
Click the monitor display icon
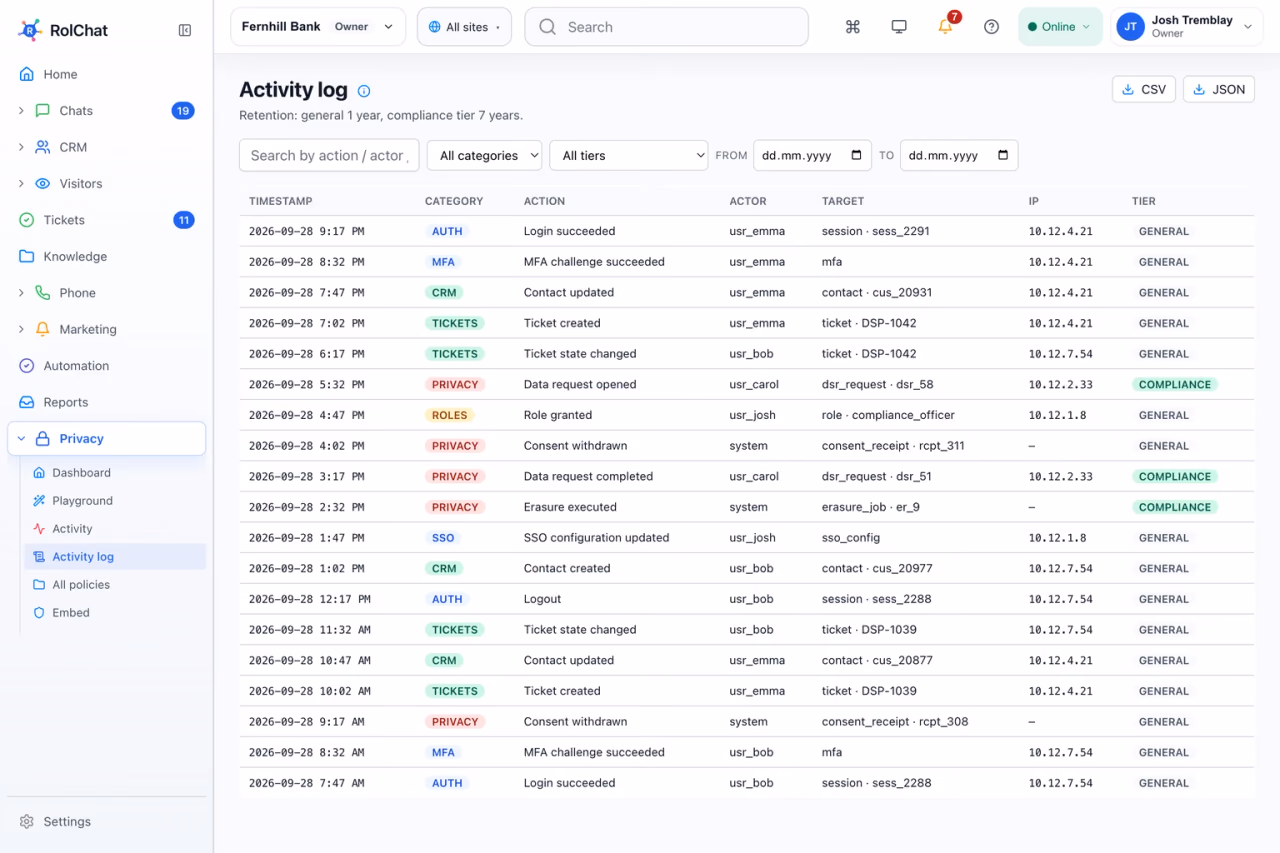[x=899, y=27]
